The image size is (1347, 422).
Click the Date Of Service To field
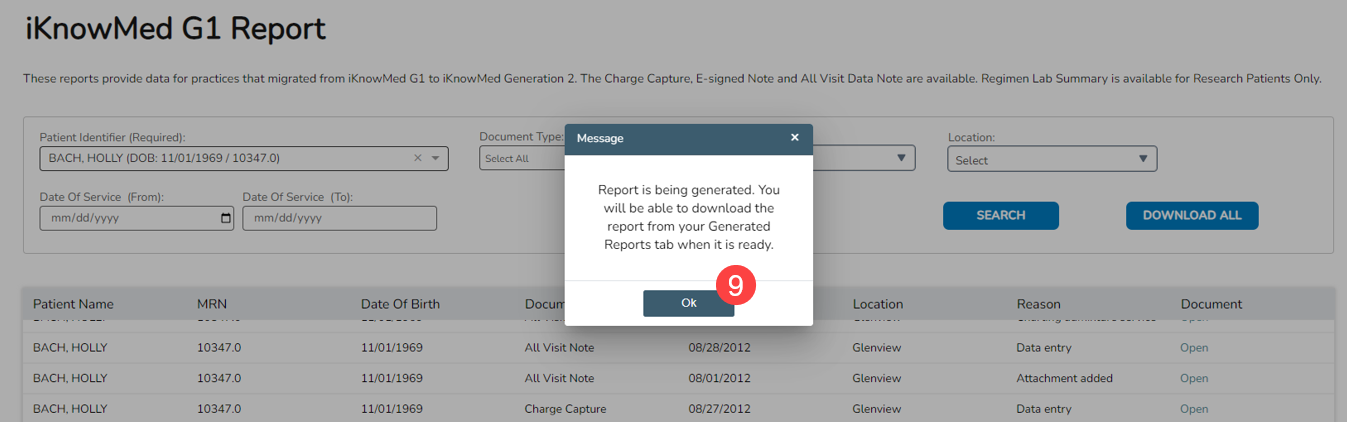339,218
